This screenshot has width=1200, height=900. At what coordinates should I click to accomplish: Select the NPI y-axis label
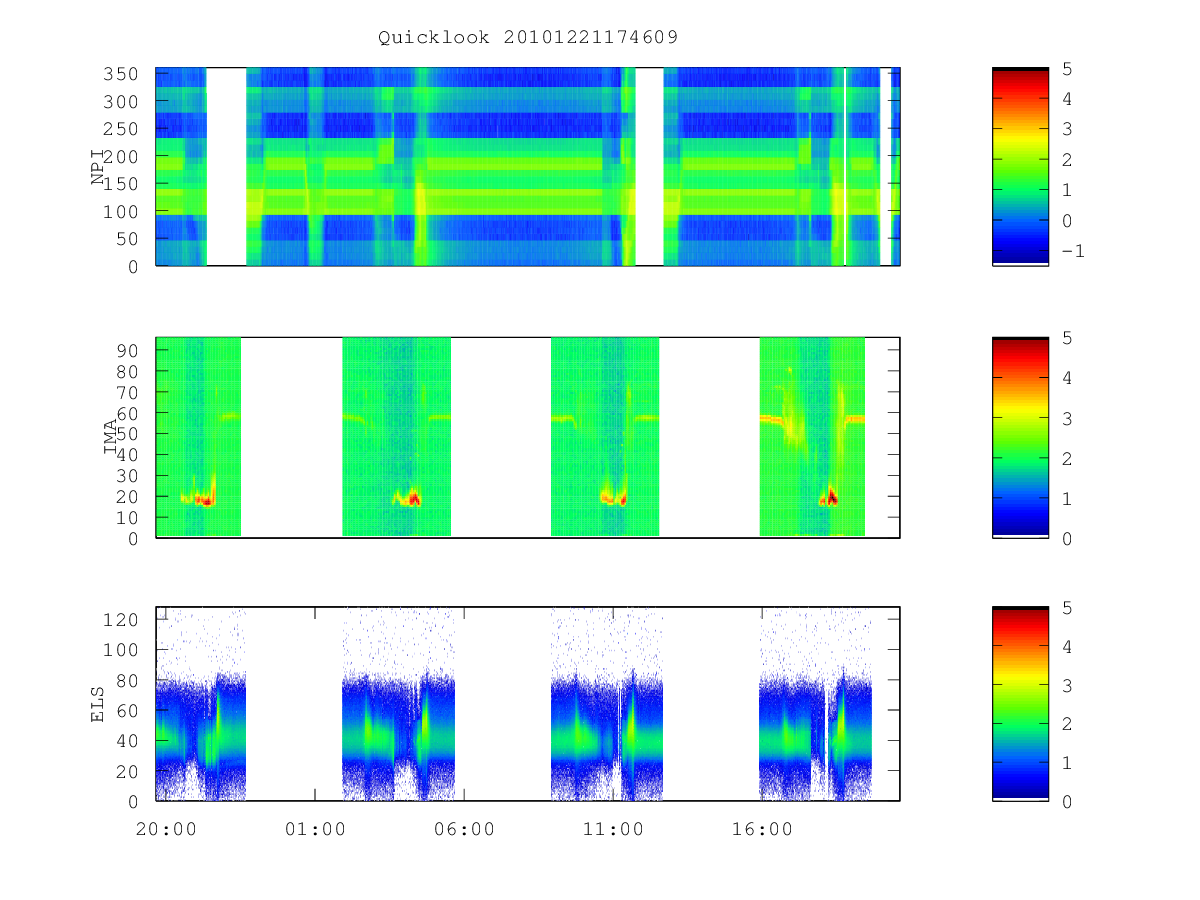coord(99,167)
